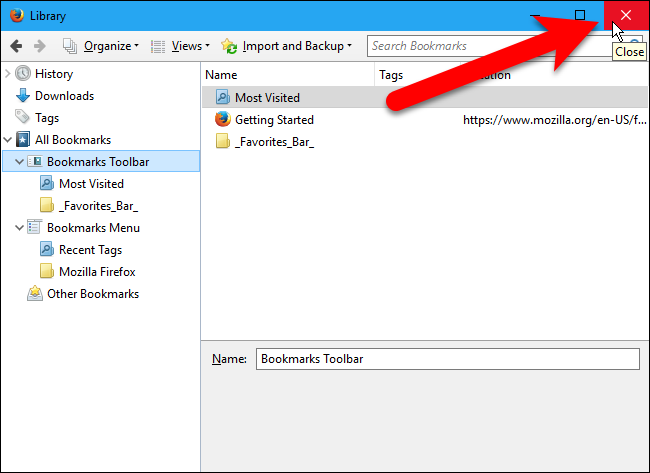
Task: Sort by the Name column header
Action: (289, 75)
